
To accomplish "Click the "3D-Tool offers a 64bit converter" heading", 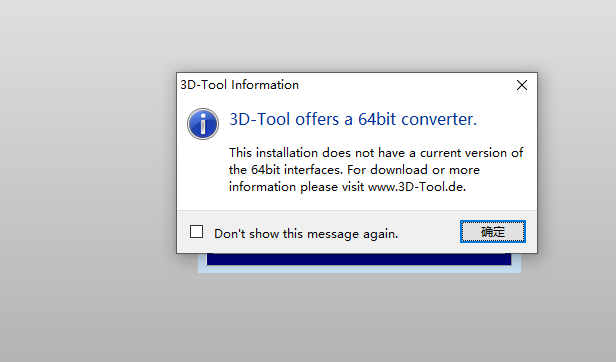I will coord(353,119).
